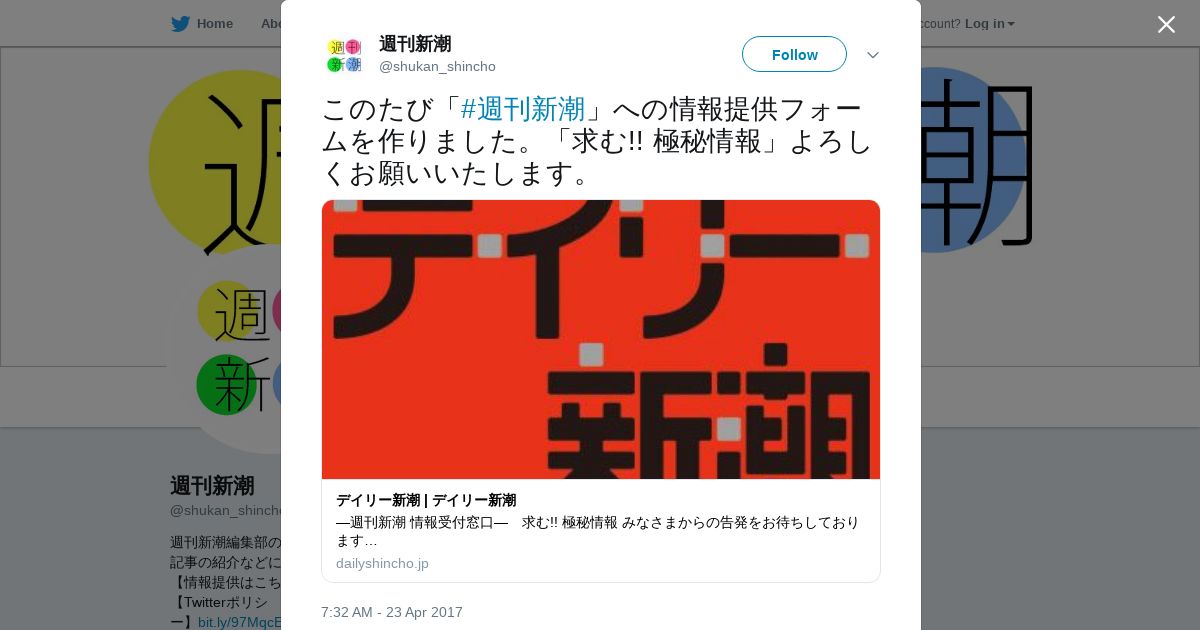
Task: Open the bit.ly policy link in bio
Action: pos(240,622)
